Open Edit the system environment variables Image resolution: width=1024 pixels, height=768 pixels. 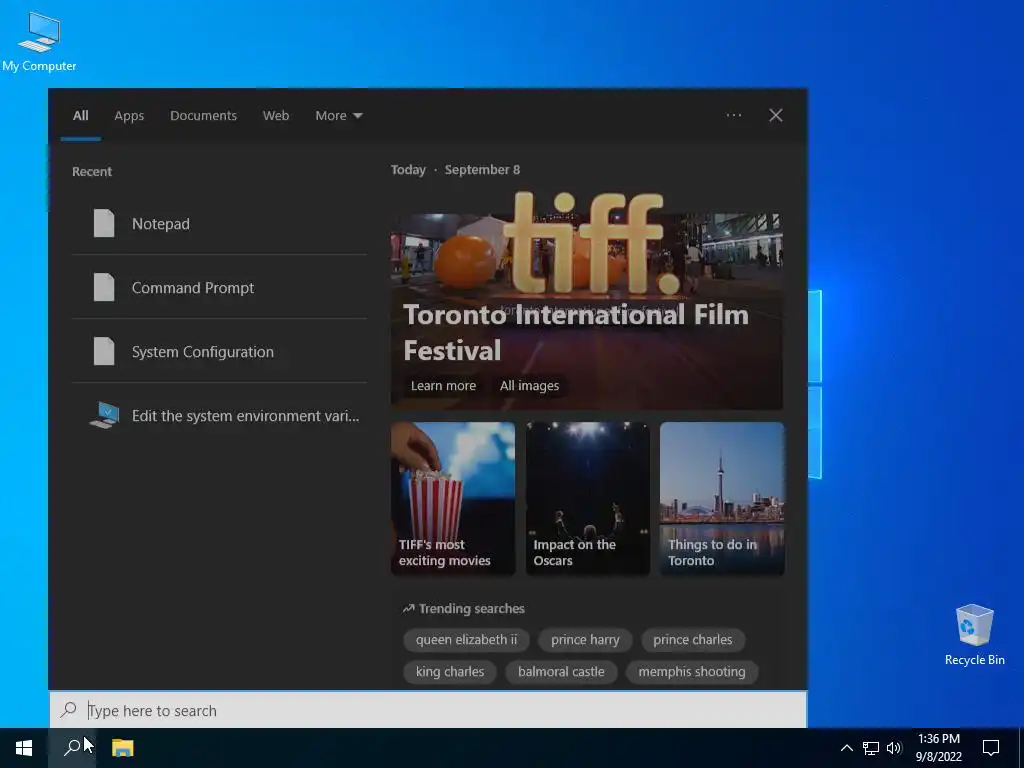219,415
